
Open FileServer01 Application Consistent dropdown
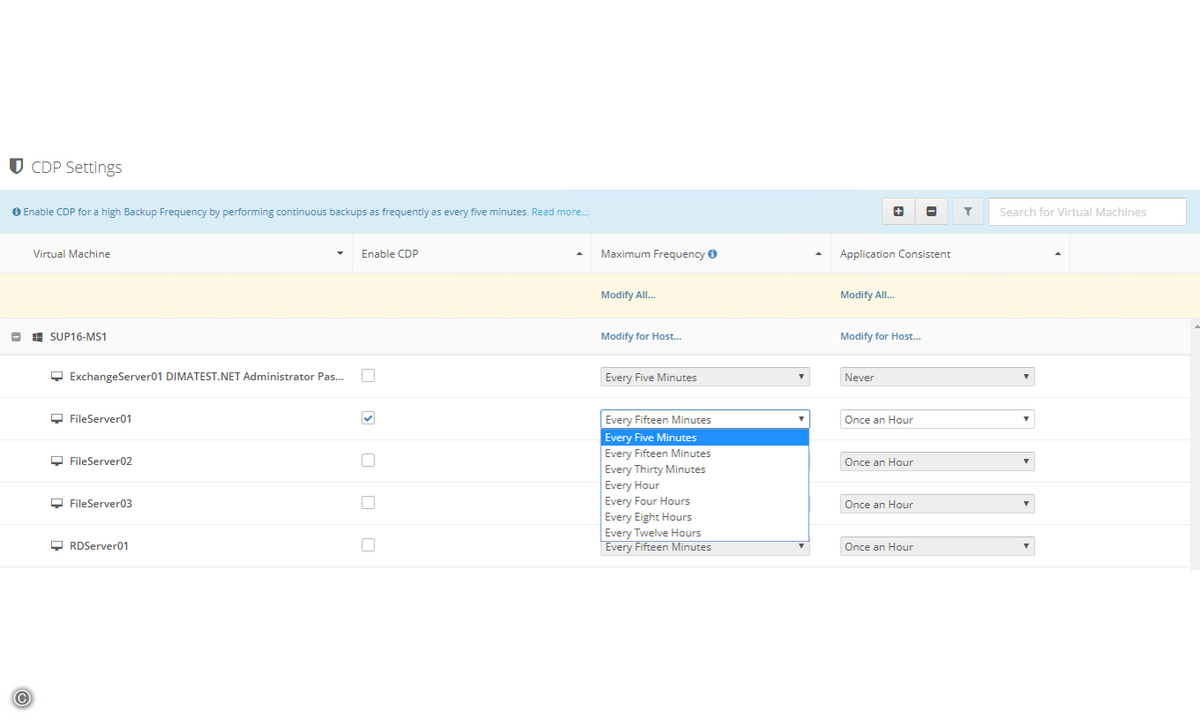point(937,419)
